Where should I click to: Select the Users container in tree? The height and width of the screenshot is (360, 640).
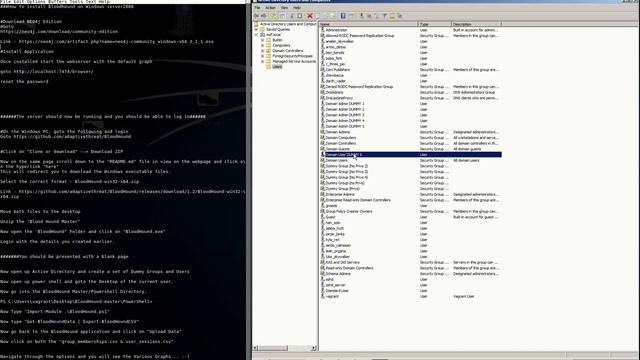pyautogui.click(x=277, y=67)
